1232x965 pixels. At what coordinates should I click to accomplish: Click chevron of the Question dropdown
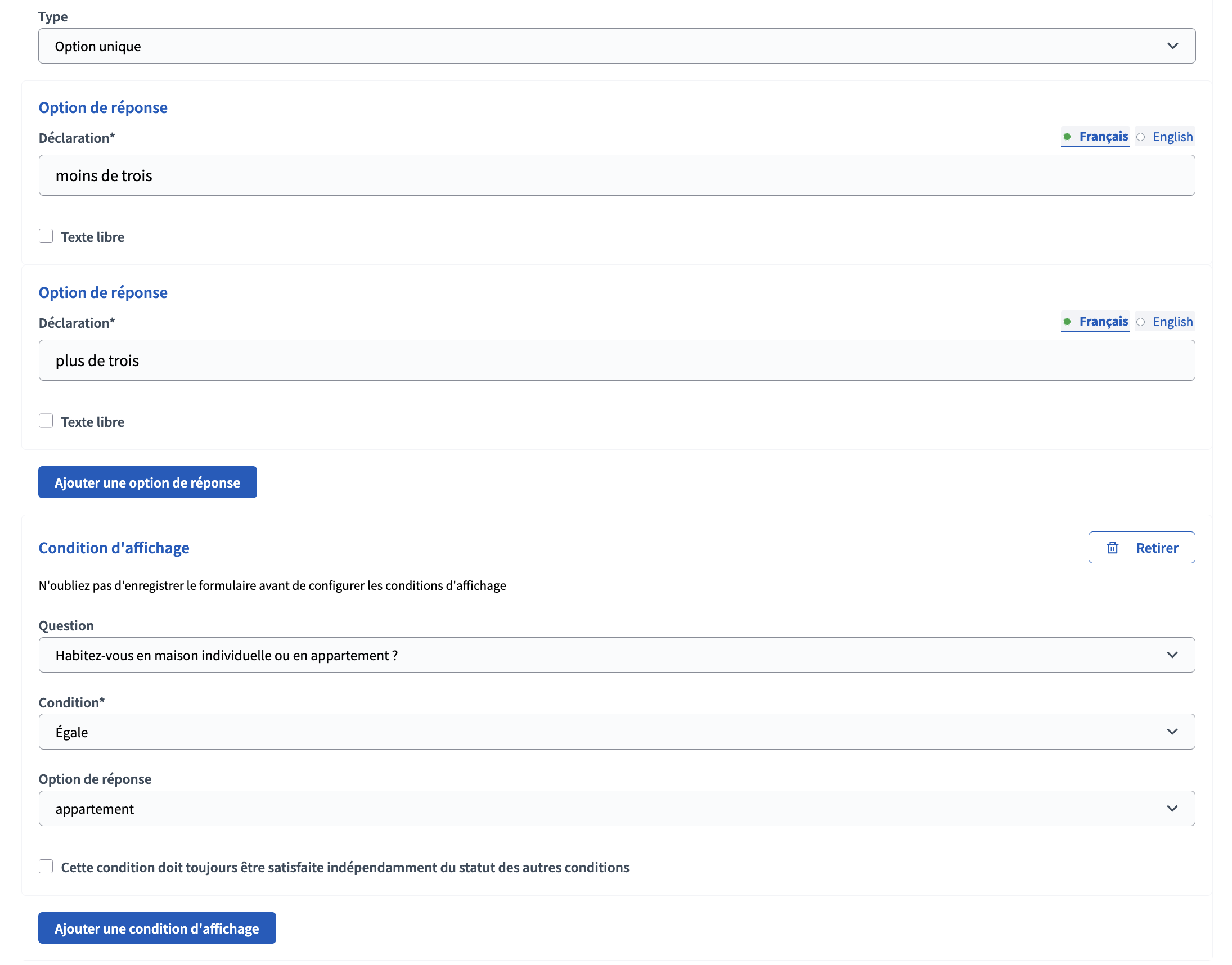pos(1172,655)
